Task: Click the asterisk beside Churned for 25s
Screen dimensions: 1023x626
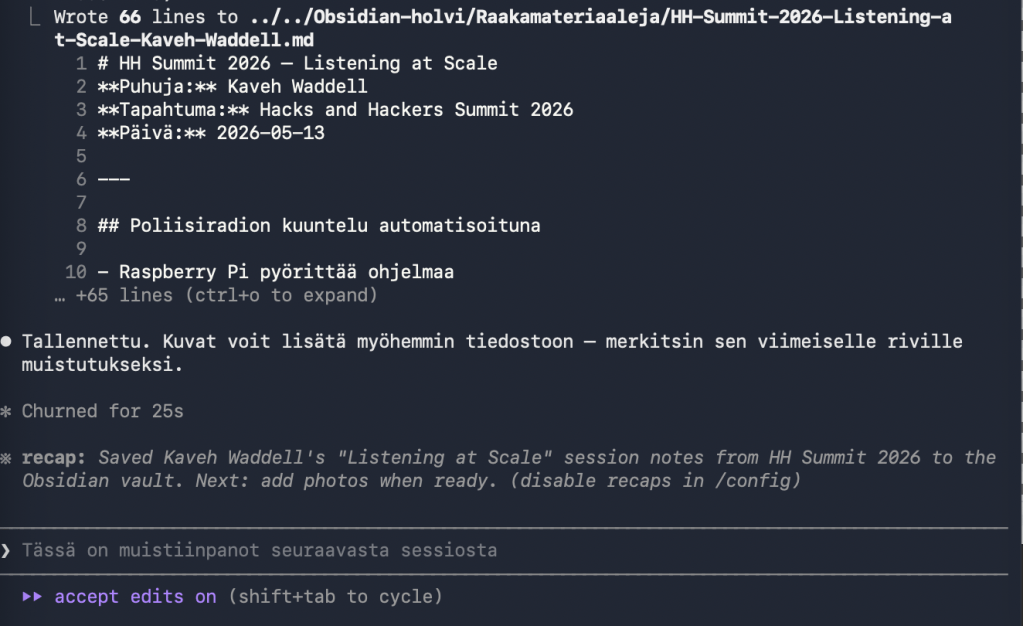Action: pyautogui.click(x=6, y=412)
